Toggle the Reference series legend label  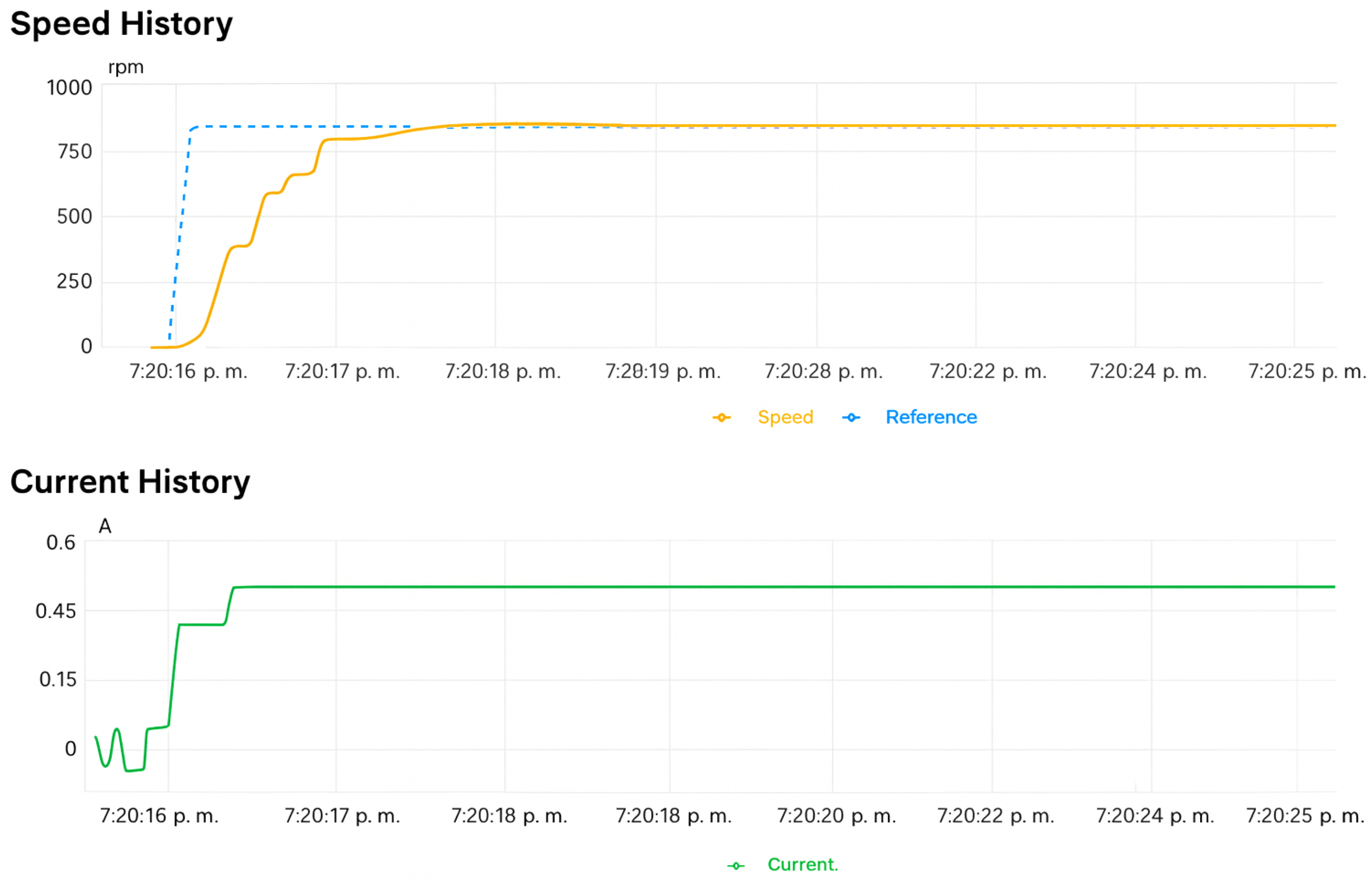click(931, 417)
